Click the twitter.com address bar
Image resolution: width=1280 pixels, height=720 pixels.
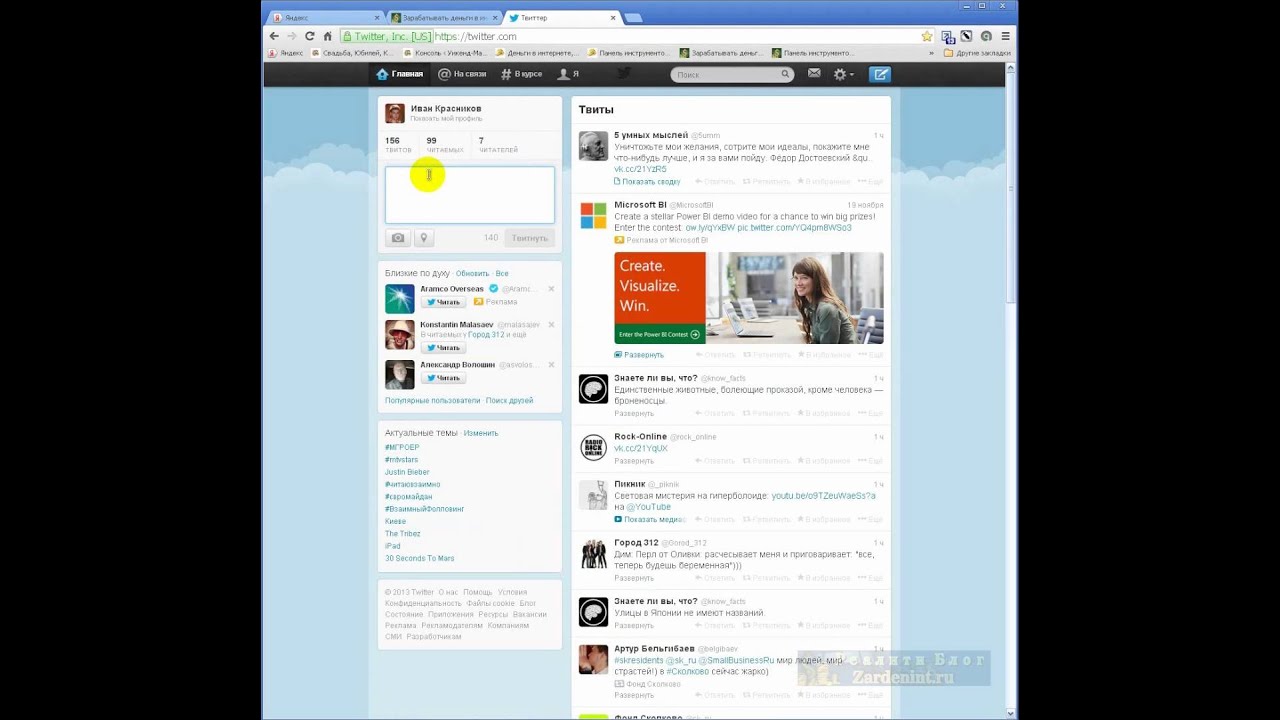coord(630,36)
